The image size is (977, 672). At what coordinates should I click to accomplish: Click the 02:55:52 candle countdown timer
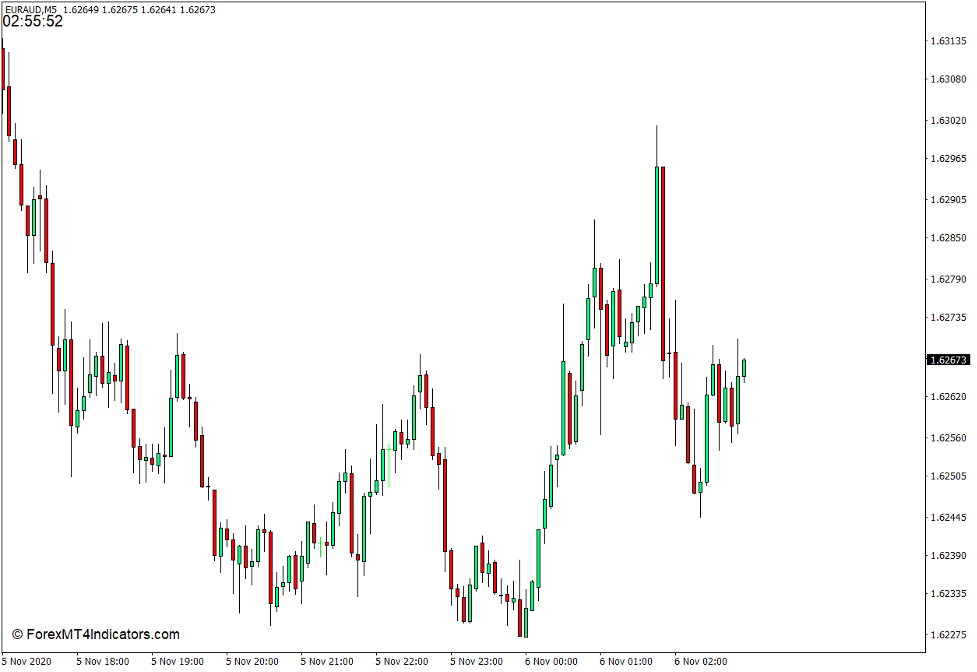[33, 21]
